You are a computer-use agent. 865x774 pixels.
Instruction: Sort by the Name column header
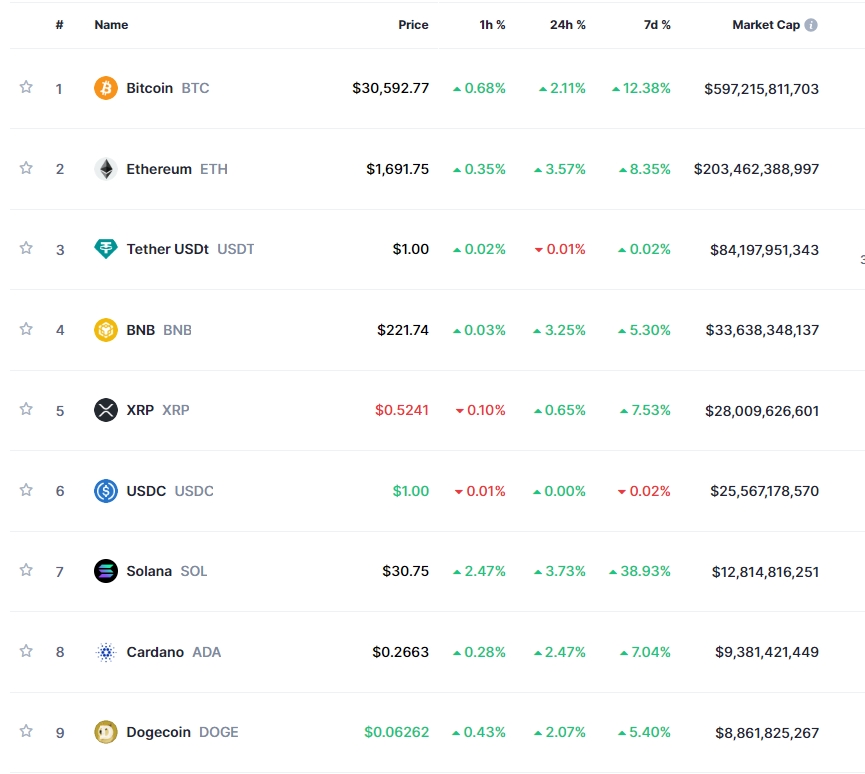click(x=111, y=25)
